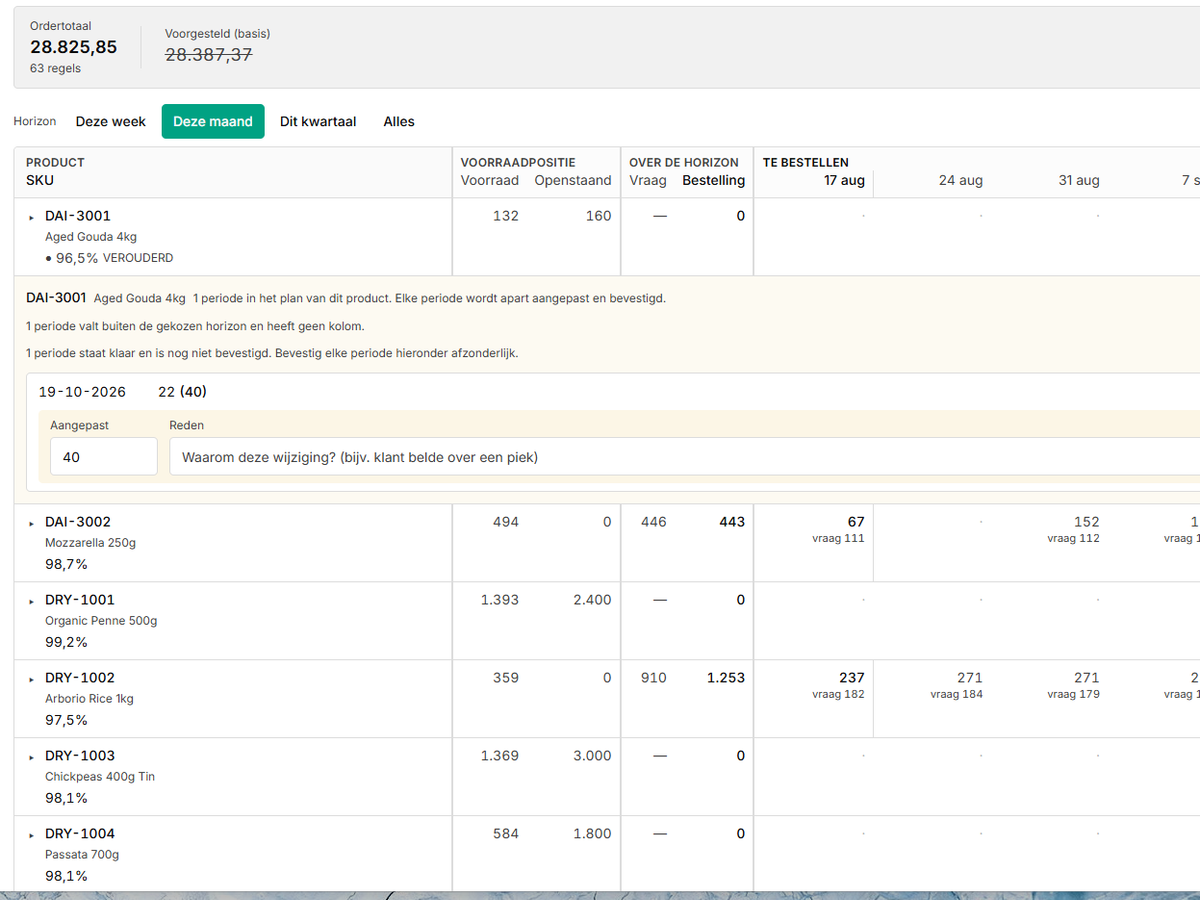The image size is (1200, 900).
Task: Choose the Dit kwartaal horizon
Action: [318, 121]
